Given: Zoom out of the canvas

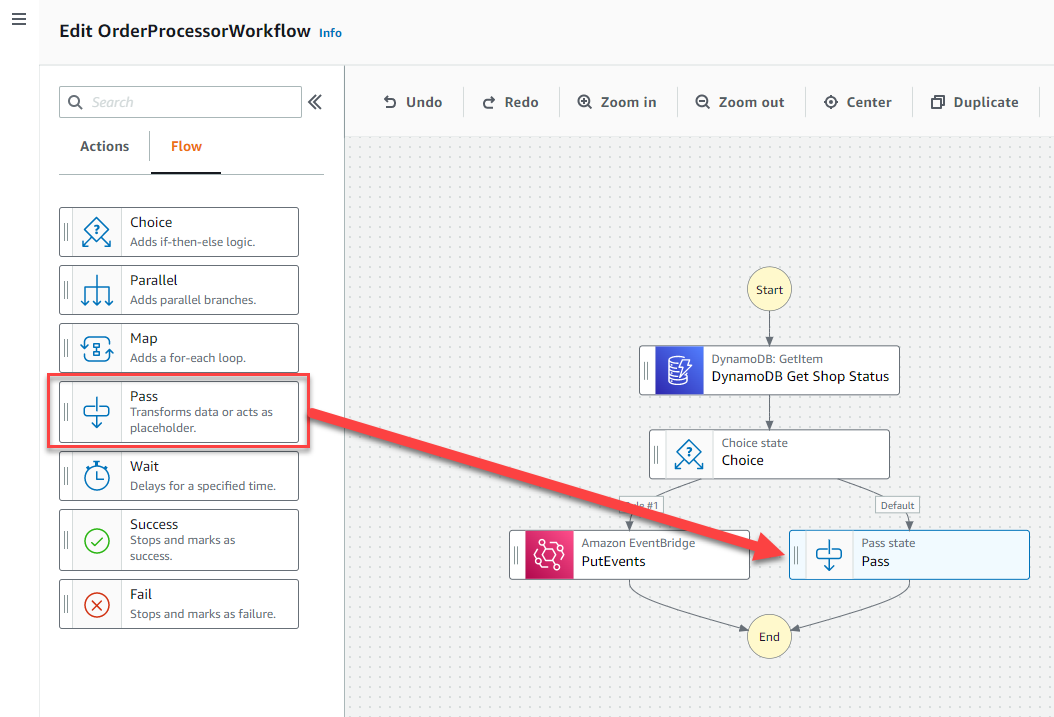Looking at the screenshot, I should [739, 102].
